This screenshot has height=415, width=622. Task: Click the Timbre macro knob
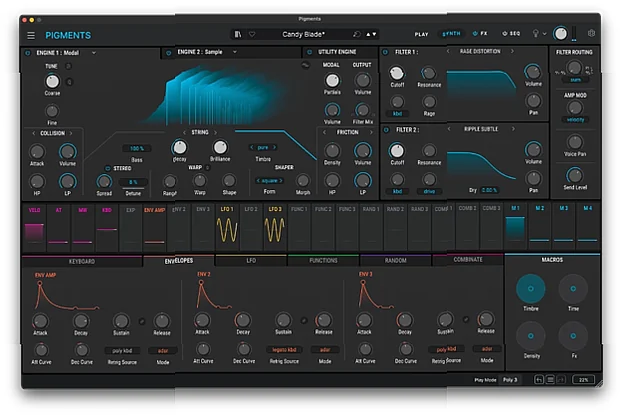[530, 289]
